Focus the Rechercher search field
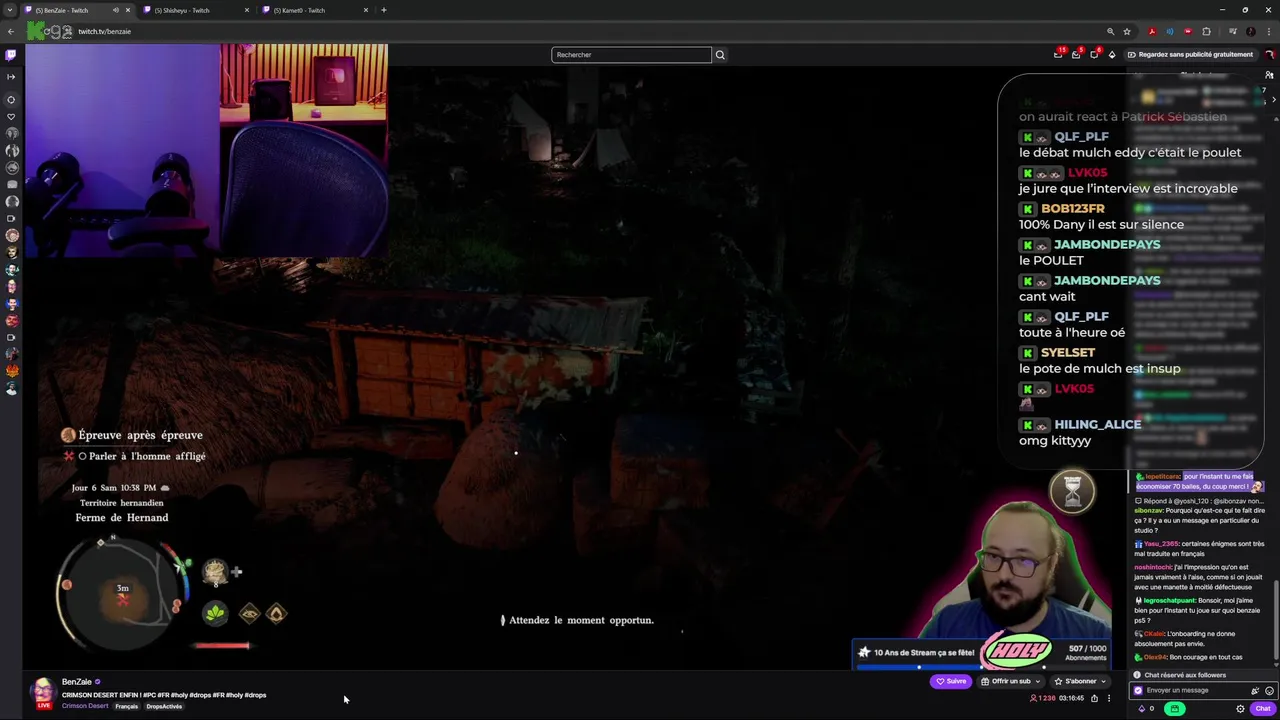This screenshot has width=1280, height=720. click(x=631, y=55)
